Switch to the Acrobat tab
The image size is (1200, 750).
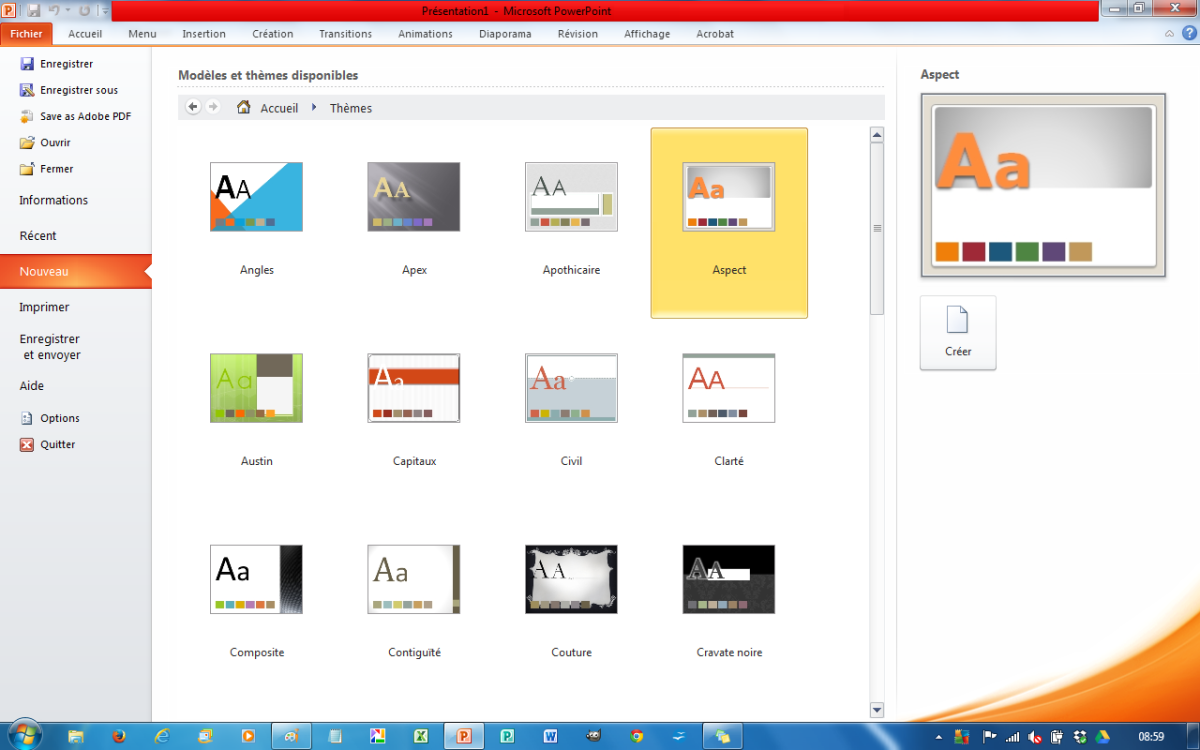[715, 34]
